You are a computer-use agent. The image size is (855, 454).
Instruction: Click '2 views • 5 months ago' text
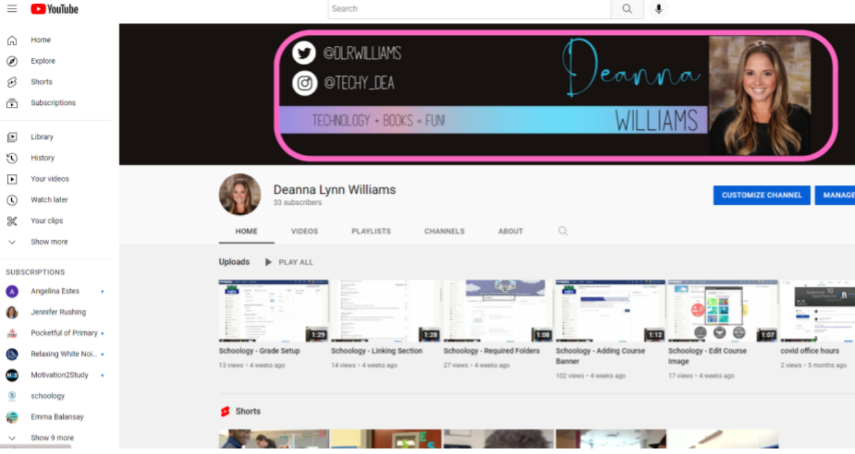[x=814, y=366]
